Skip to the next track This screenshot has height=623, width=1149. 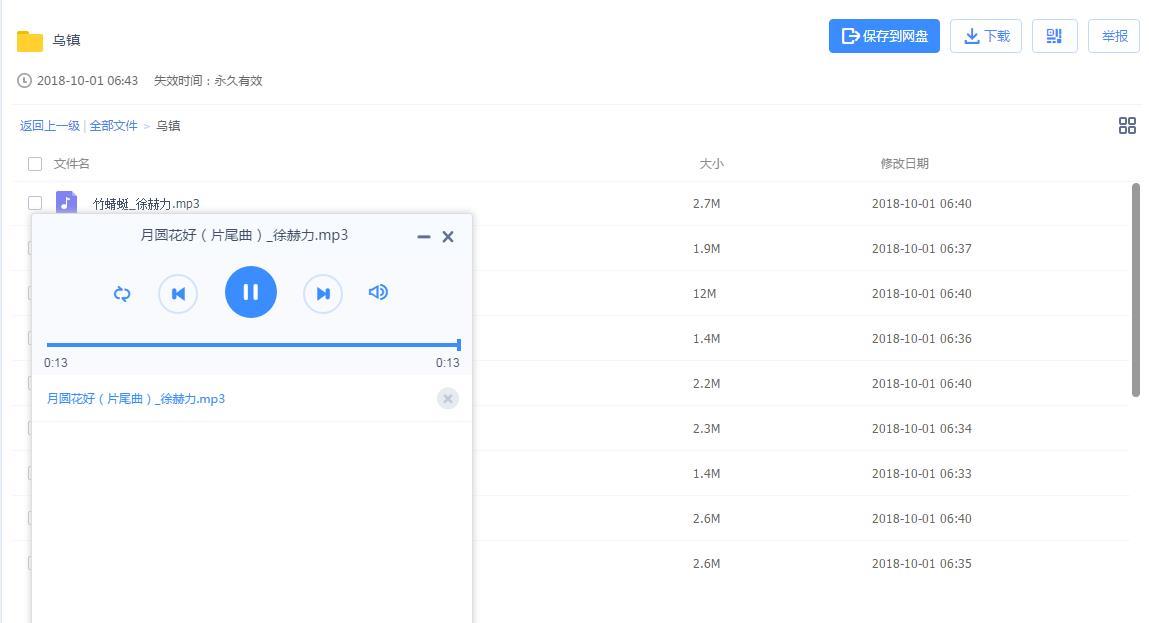click(x=323, y=293)
